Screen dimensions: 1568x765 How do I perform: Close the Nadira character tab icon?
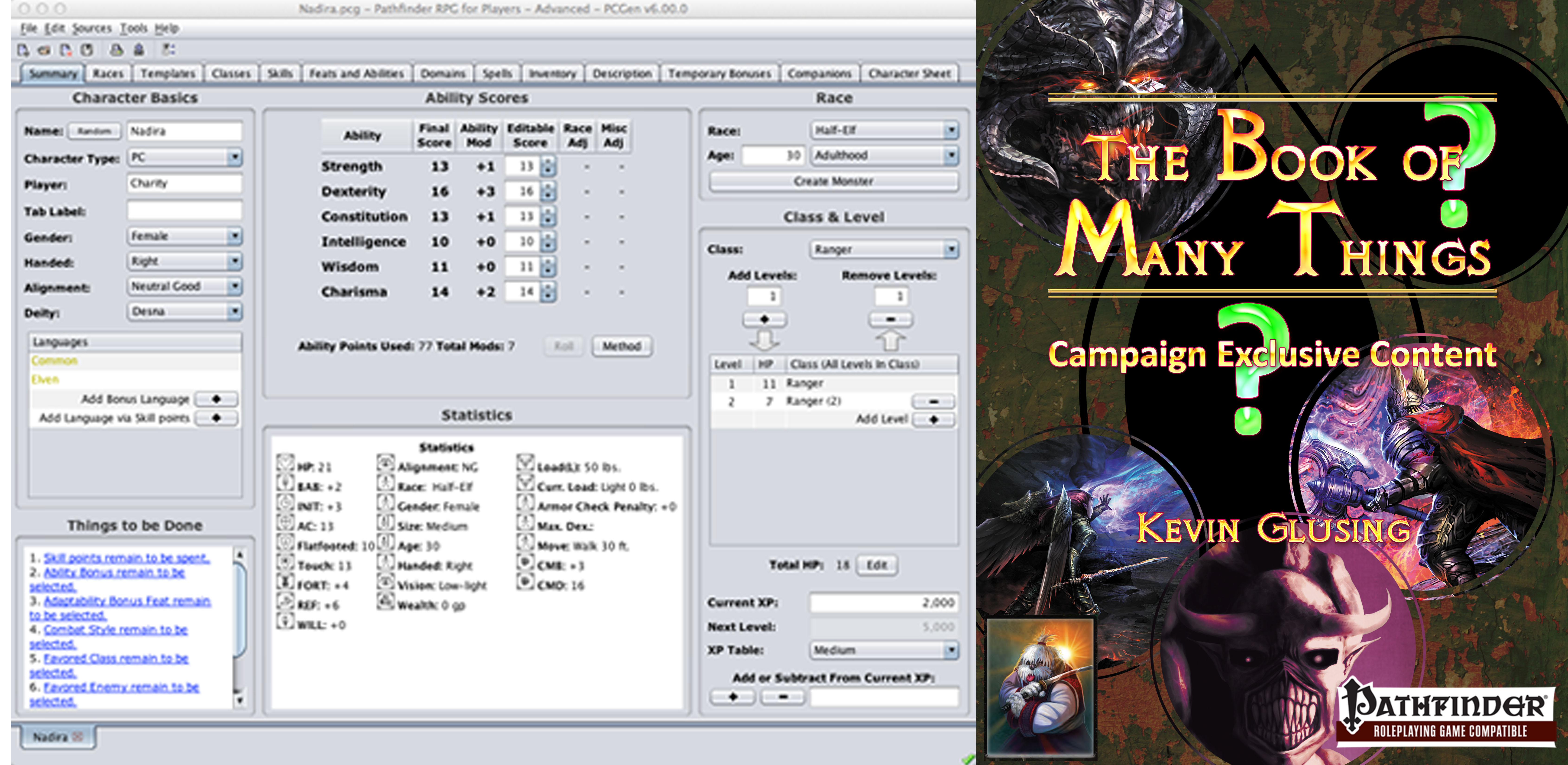point(77,737)
